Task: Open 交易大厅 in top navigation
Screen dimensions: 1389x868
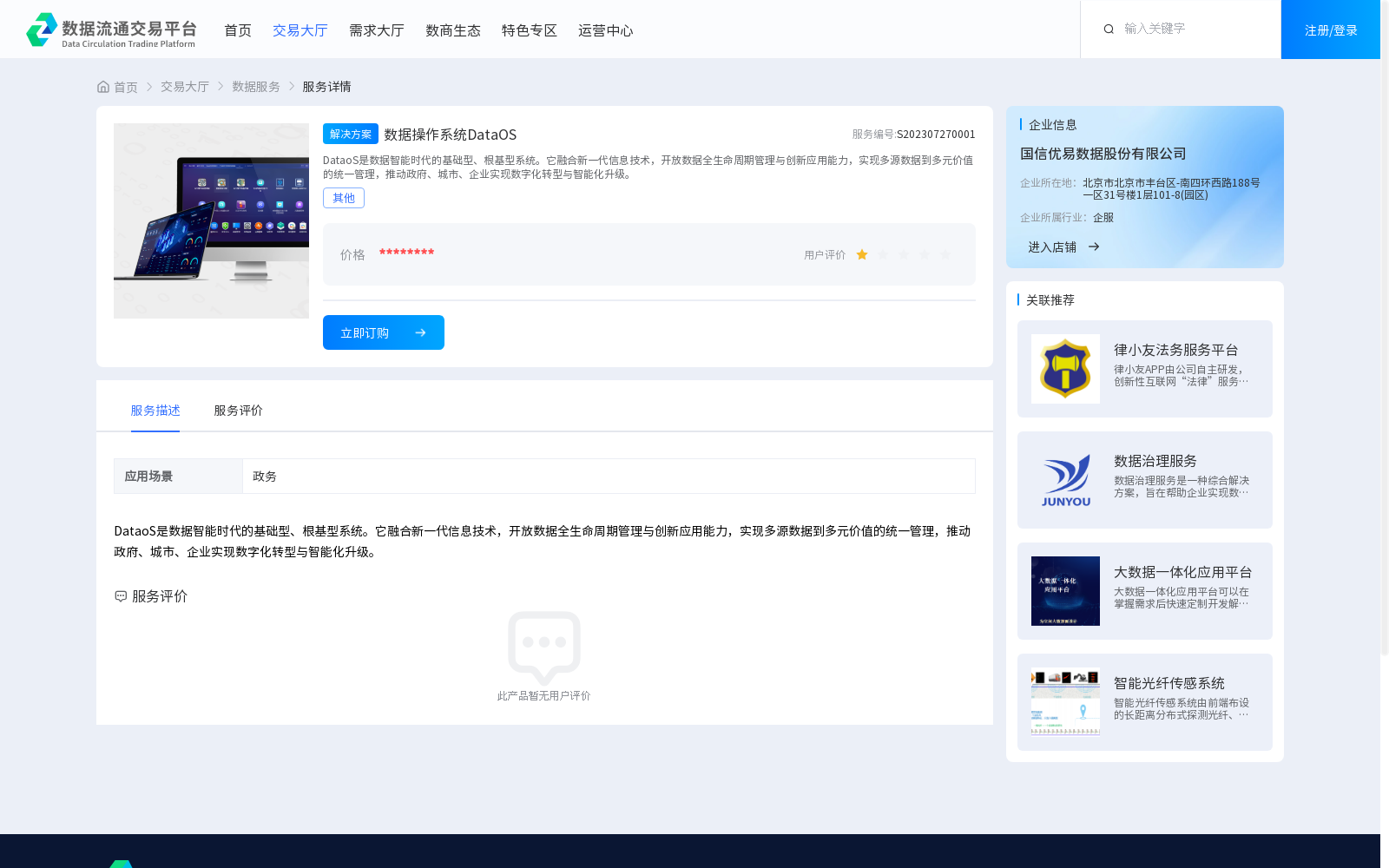Action: [300, 30]
